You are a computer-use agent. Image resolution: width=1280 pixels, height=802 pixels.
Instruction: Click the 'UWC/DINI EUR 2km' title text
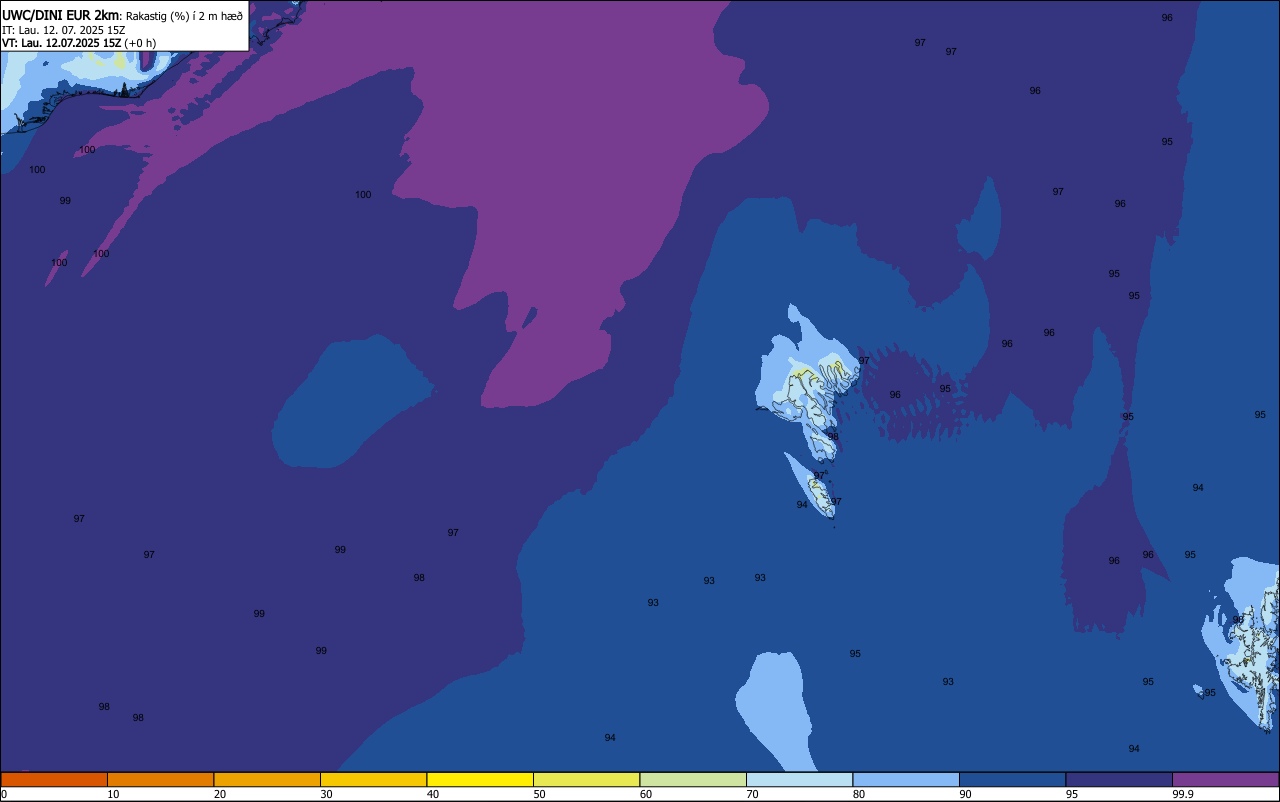(60, 15)
